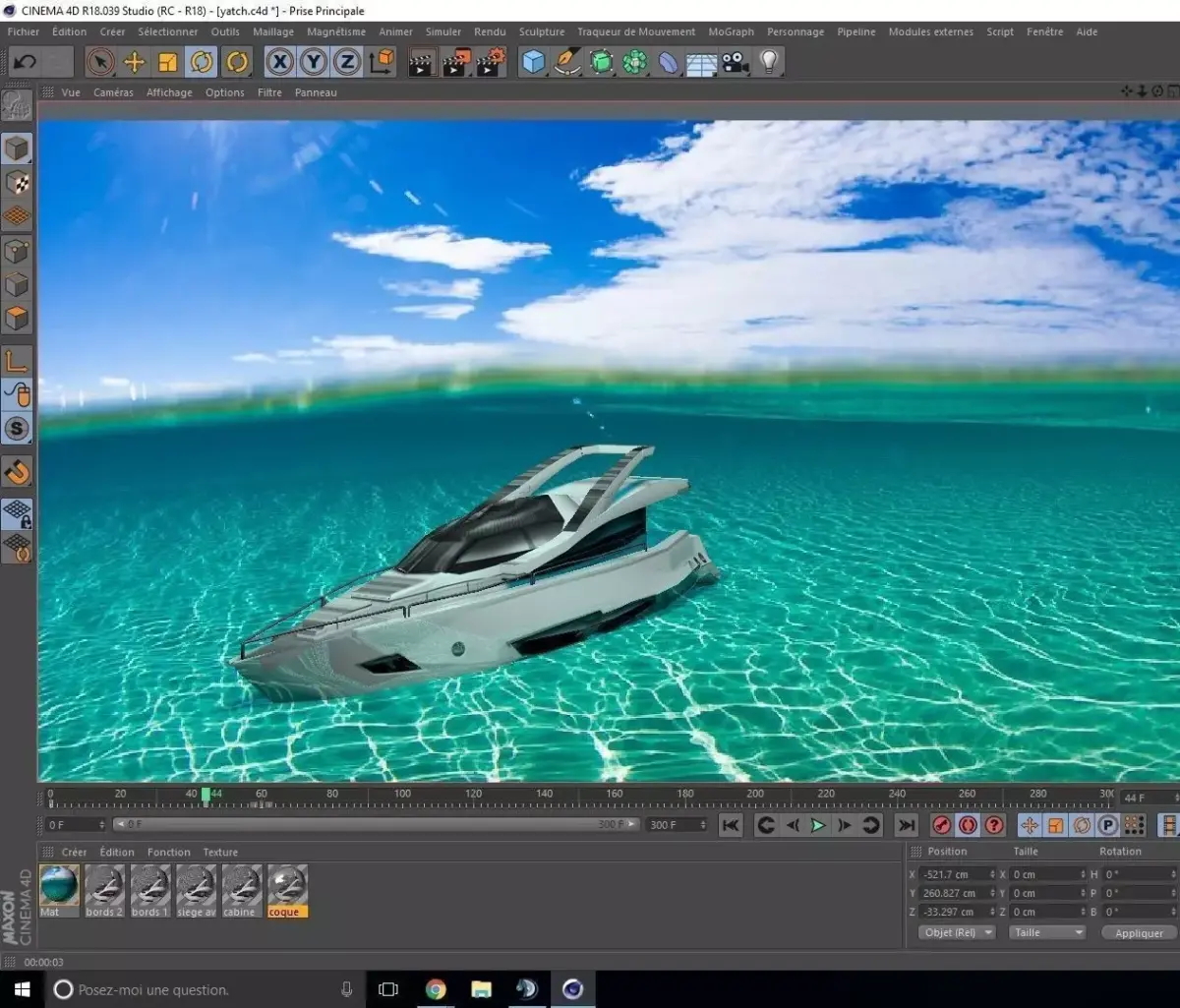Image resolution: width=1180 pixels, height=1008 pixels.
Task: Click the blue deformer bend icon
Action: 669,63
